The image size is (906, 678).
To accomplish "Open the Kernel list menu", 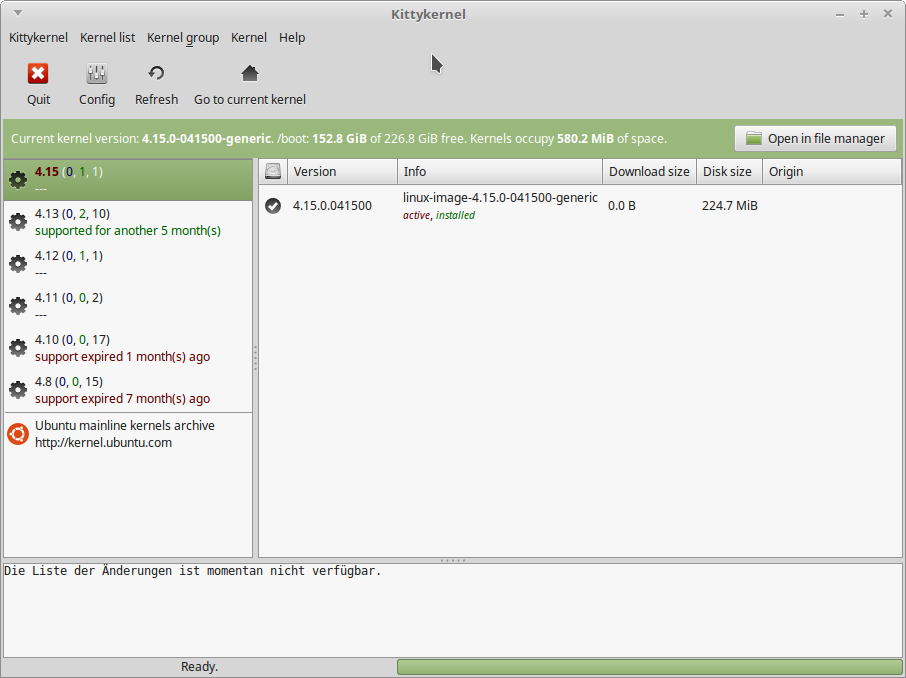I will 107,38.
